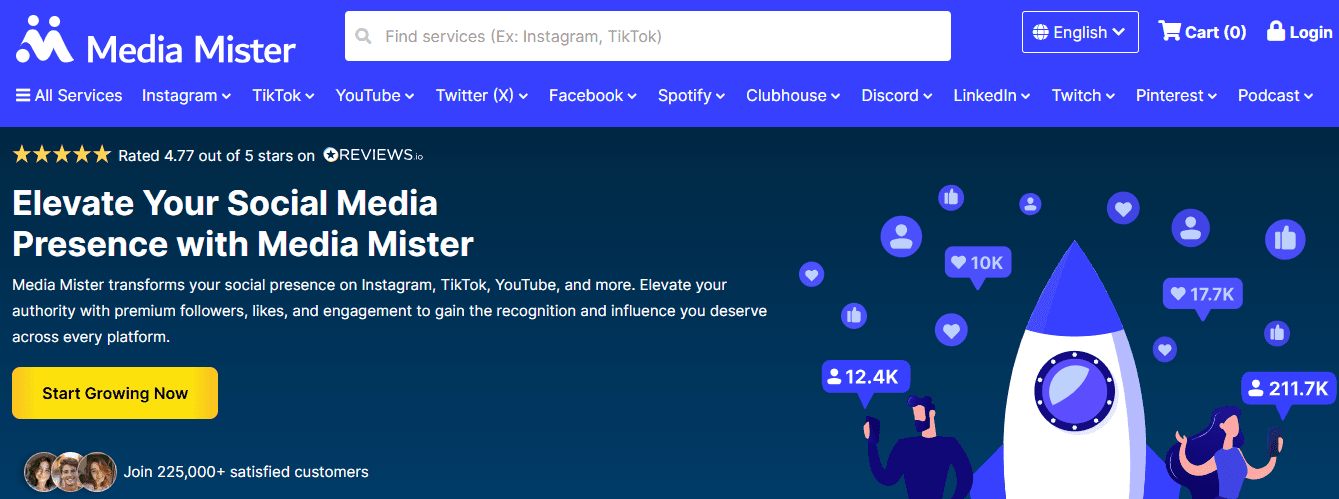Expand the Discord services menu

(897, 96)
